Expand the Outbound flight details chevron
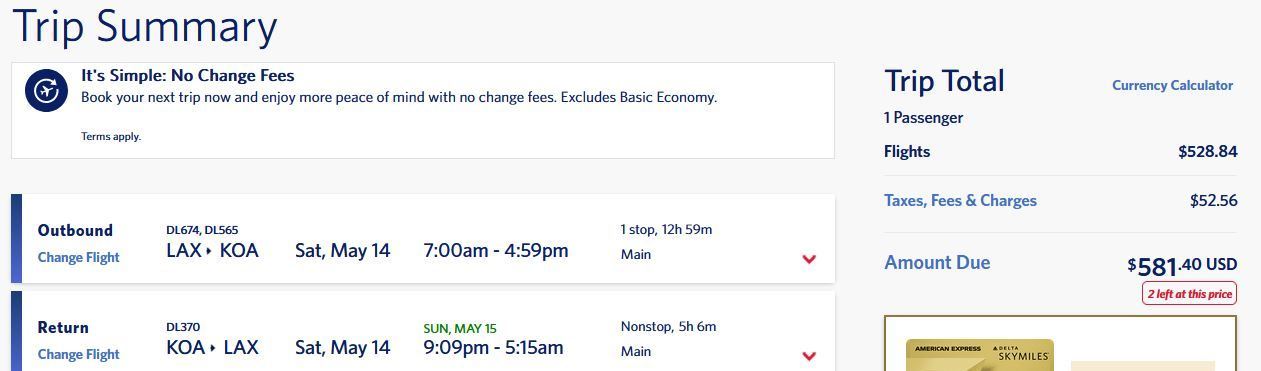This screenshot has width=1261, height=371. pyautogui.click(x=809, y=259)
